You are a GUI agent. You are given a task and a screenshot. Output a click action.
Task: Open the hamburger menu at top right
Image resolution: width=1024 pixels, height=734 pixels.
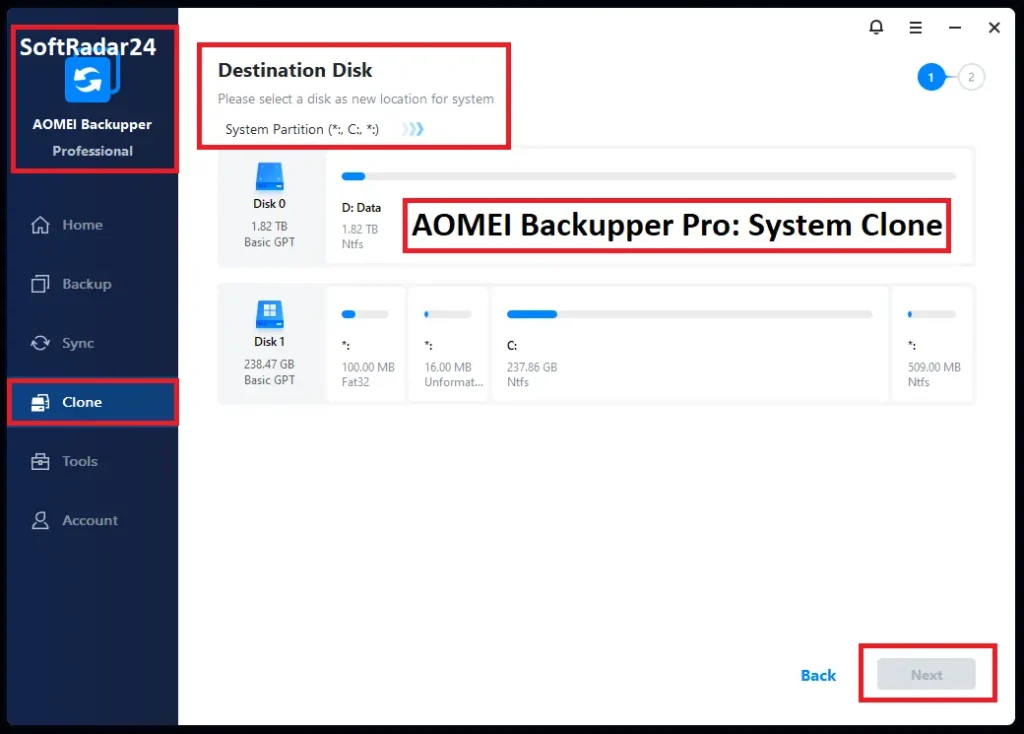(x=915, y=27)
